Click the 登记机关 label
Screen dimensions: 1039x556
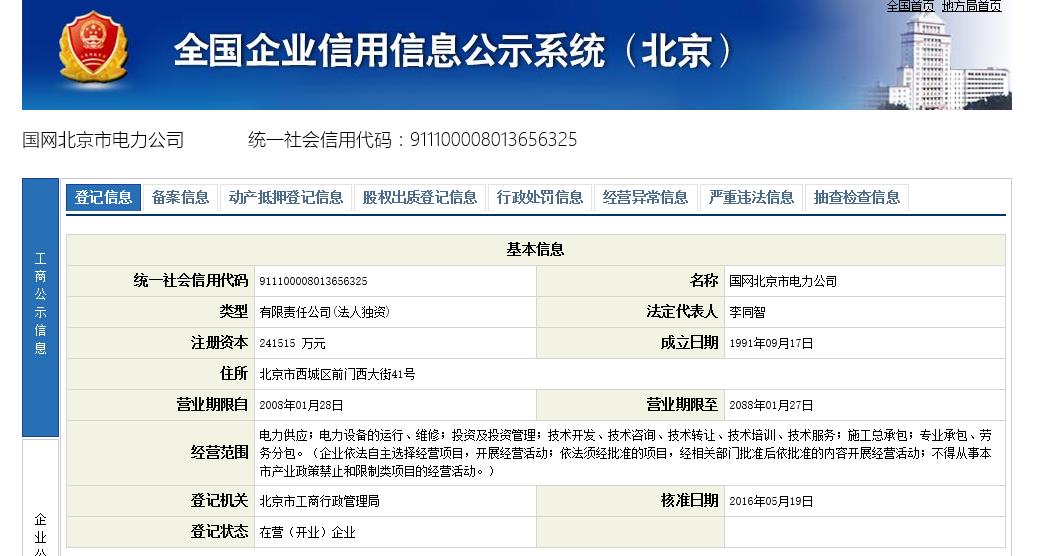(x=219, y=501)
